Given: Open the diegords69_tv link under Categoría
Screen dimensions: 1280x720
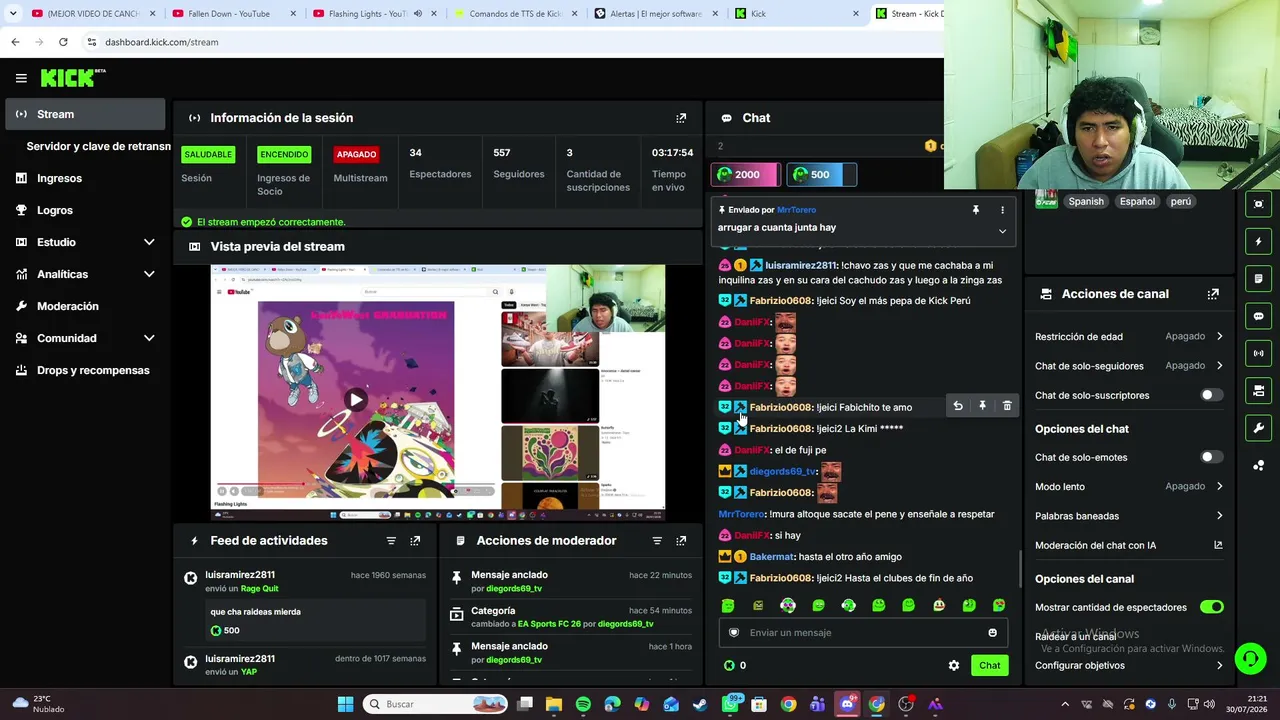Looking at the screenshot, I should 625,624.
